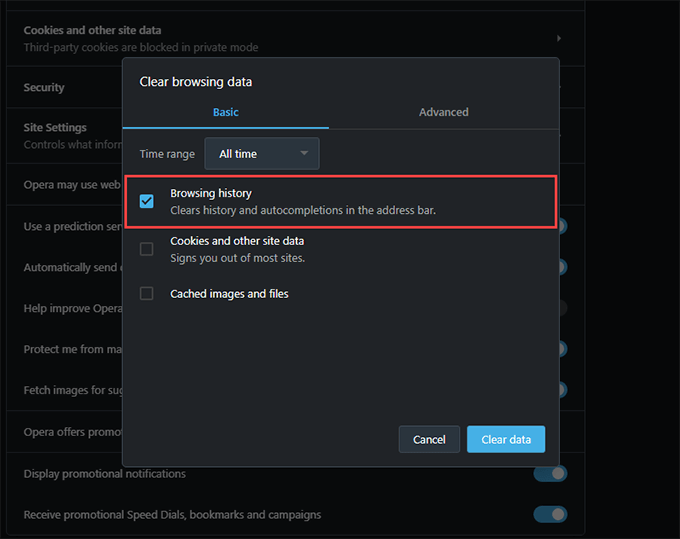This screenshot has width=680, height=539.
Task: Toggle the switch on the 'Protect me from' row
Action: pos(562,349)
